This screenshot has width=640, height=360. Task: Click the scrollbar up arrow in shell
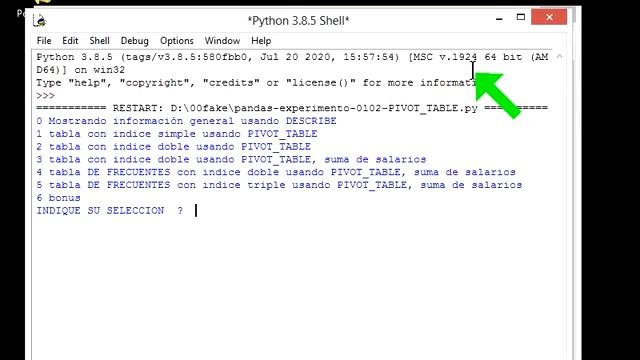[559, 57]
